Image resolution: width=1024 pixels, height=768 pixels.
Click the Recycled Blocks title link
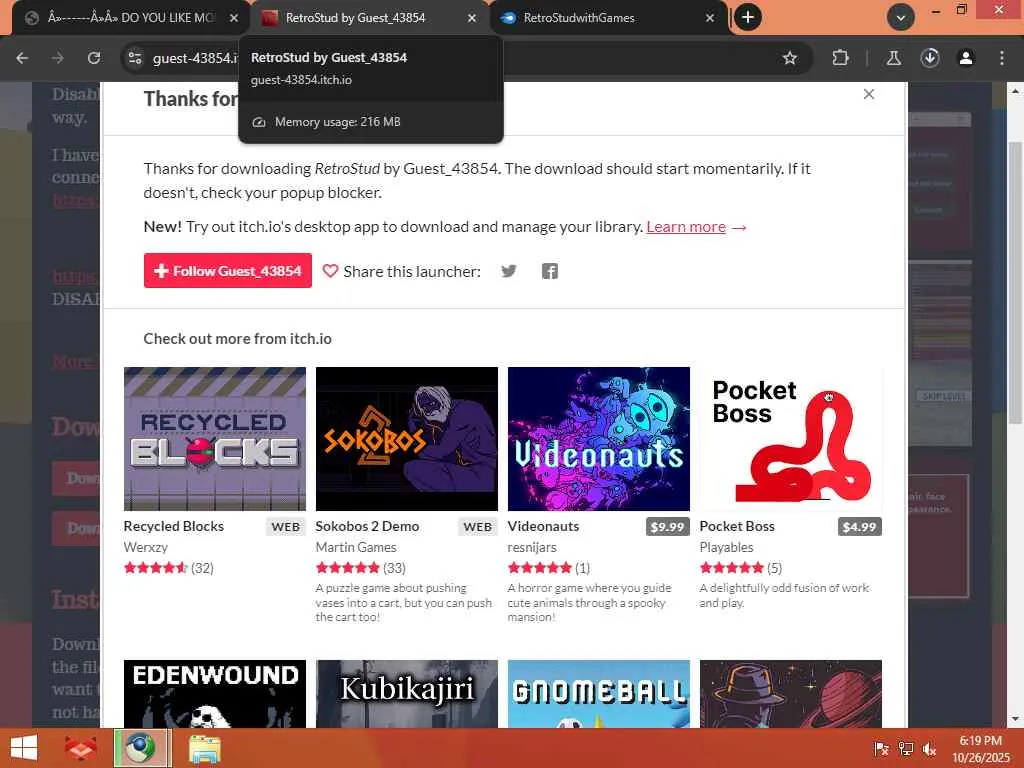[x=174, y=526]
